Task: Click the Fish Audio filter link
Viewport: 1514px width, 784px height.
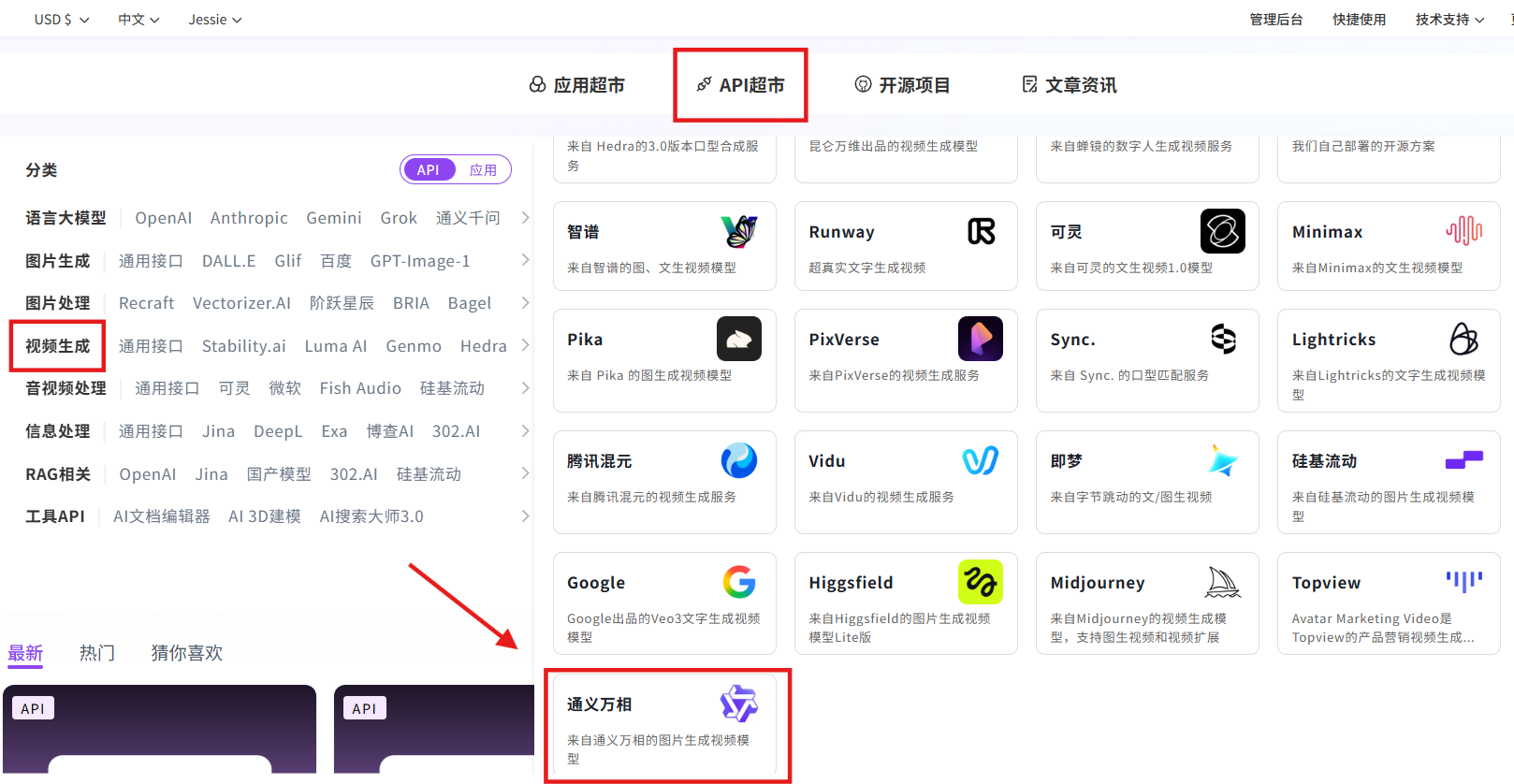Action: coord(360,387)
